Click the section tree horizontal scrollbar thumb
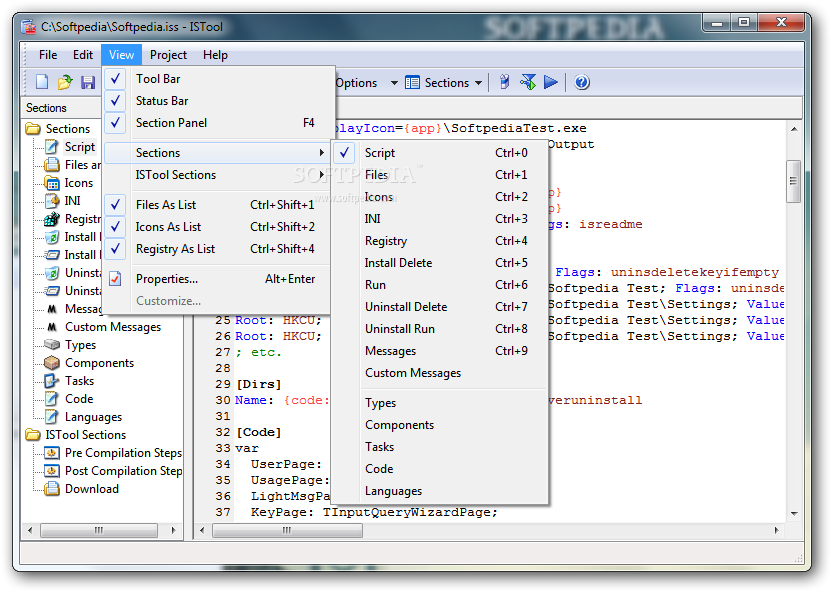This screenshot has width=832, height=592. 99,530
